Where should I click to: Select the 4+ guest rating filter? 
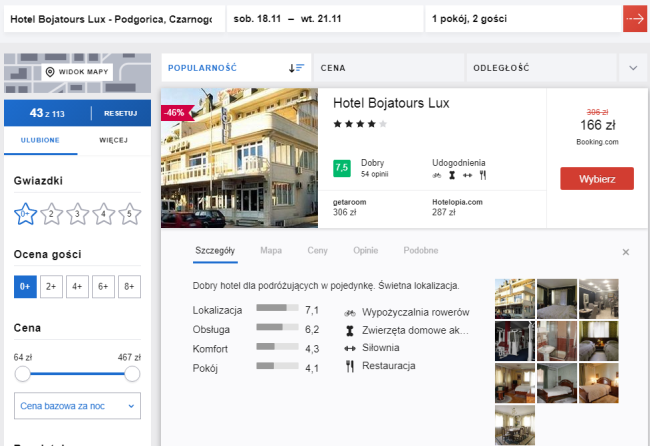pyautogui.click(x=76, y=287)
